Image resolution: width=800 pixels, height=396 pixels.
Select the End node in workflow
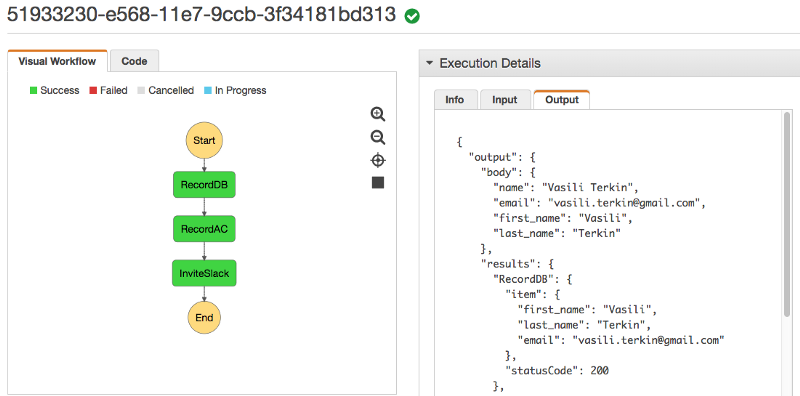[204, 317]
